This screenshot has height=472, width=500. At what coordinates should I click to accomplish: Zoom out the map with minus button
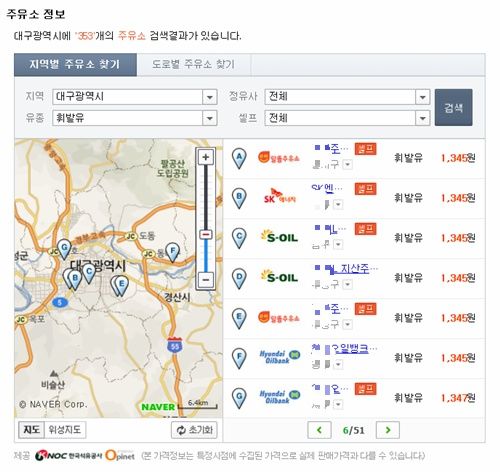[x=206, y=279]
